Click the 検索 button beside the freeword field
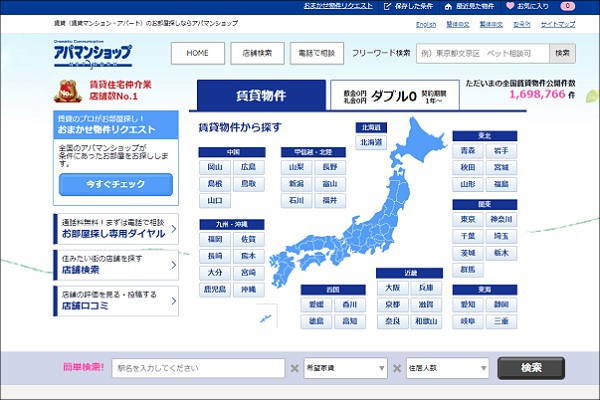The height and width of the screenshot is (400, 600). [562, 53]
